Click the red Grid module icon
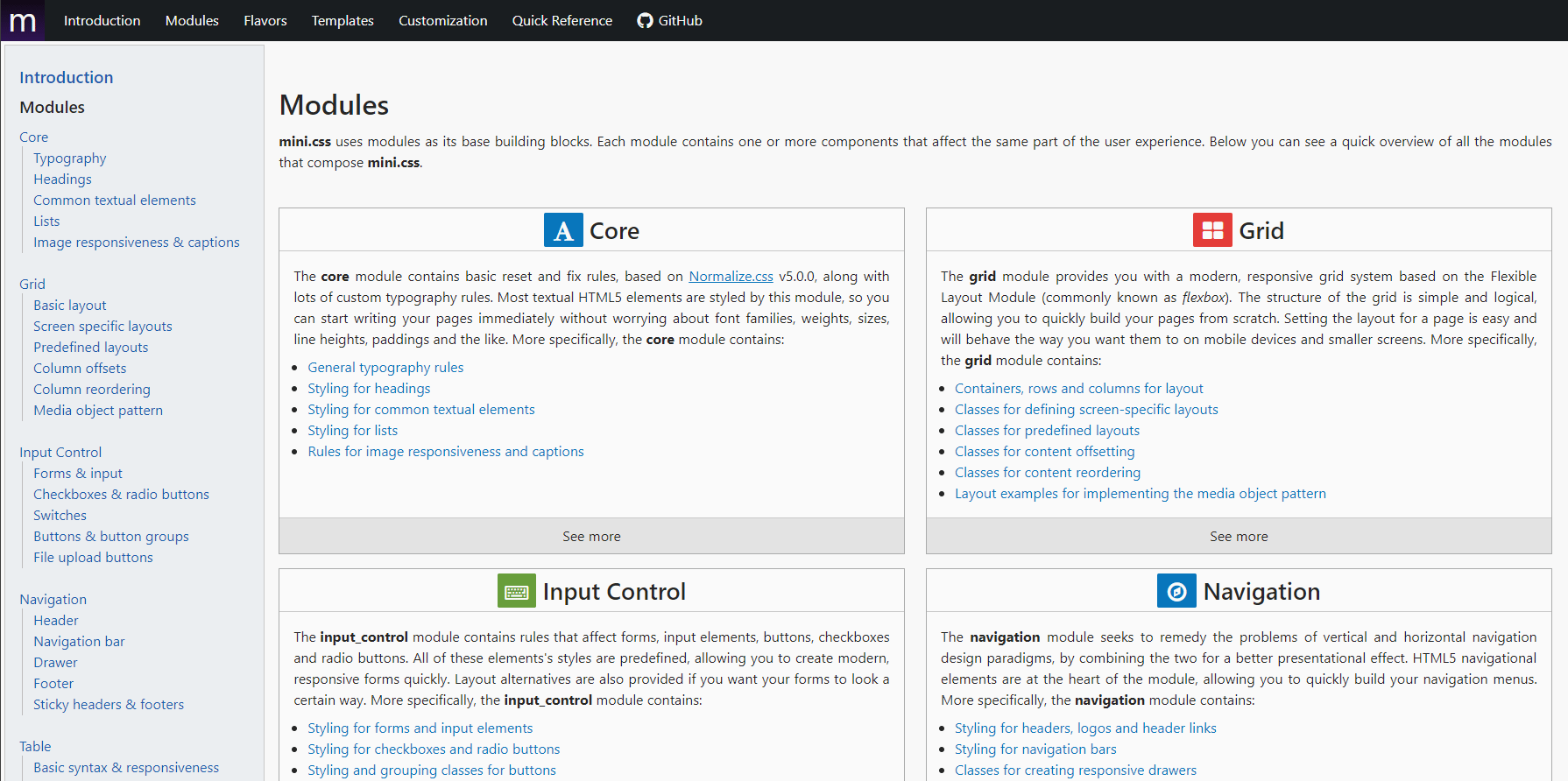Image resolution: width=1568 pixels, height=781 pixels. 1212,230
